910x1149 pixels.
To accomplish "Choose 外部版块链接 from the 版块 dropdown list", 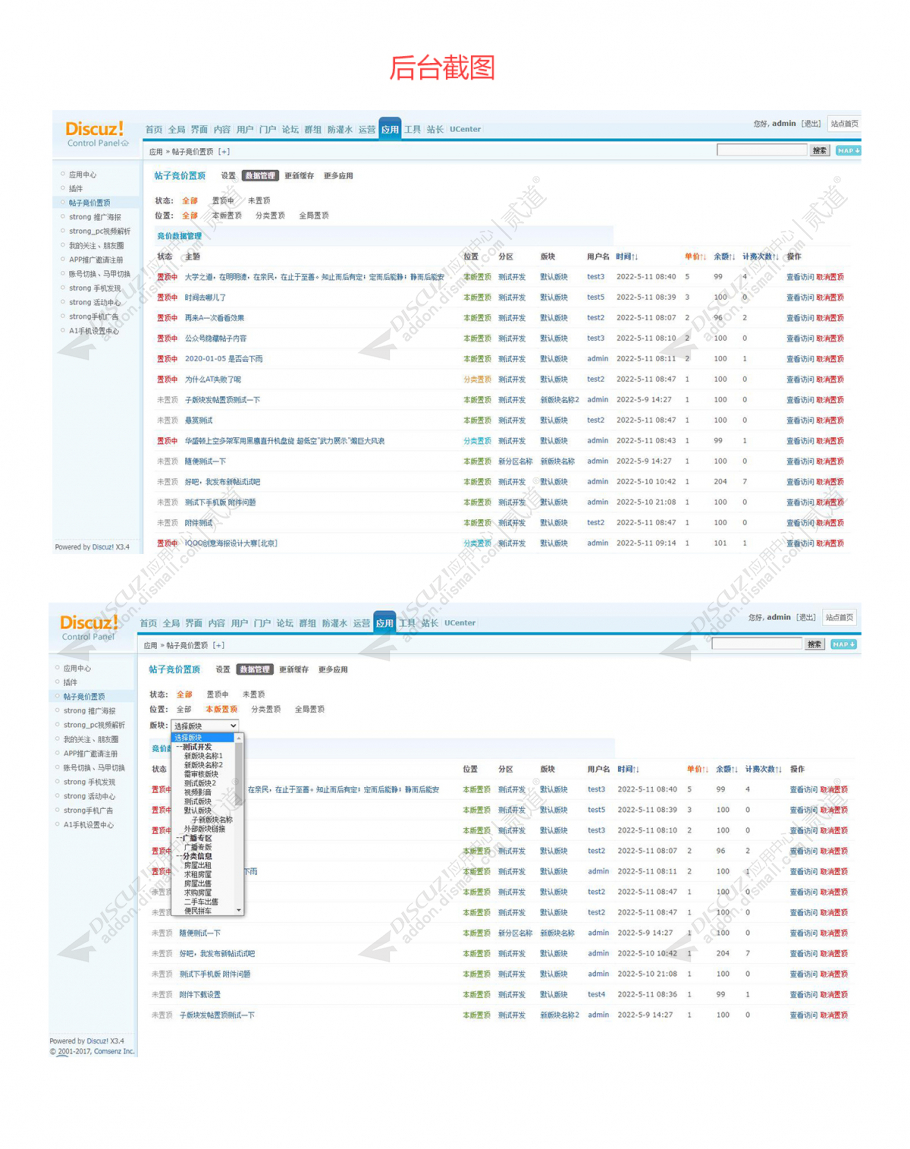I will click(x=204, y=830).
